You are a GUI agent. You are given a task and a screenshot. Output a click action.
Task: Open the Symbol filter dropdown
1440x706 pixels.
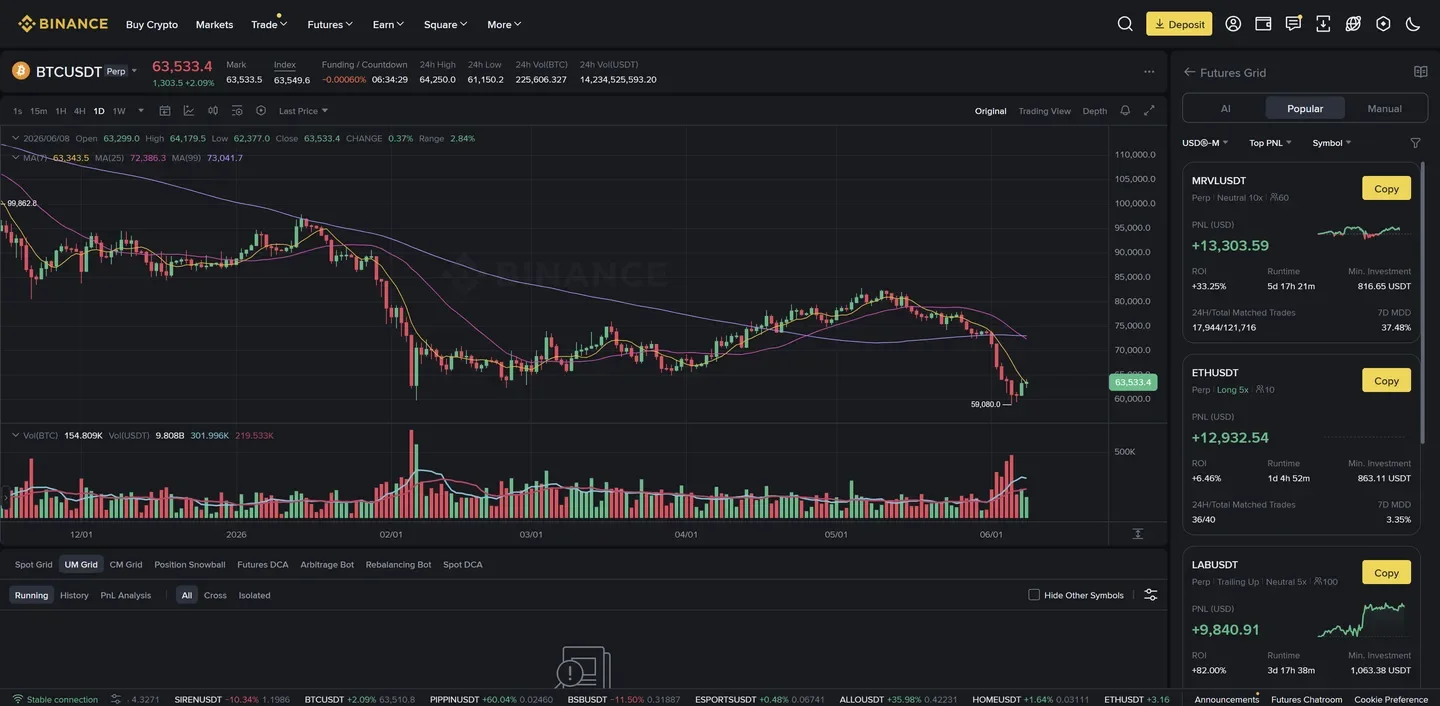coord(1332,143)
